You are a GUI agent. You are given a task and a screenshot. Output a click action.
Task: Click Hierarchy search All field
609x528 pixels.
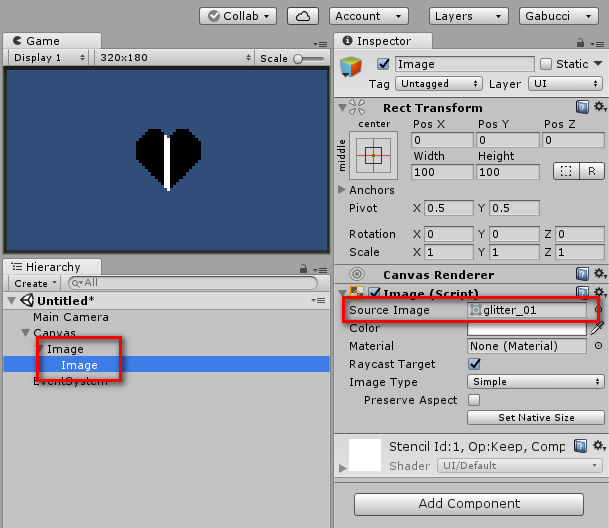point(193,283)
